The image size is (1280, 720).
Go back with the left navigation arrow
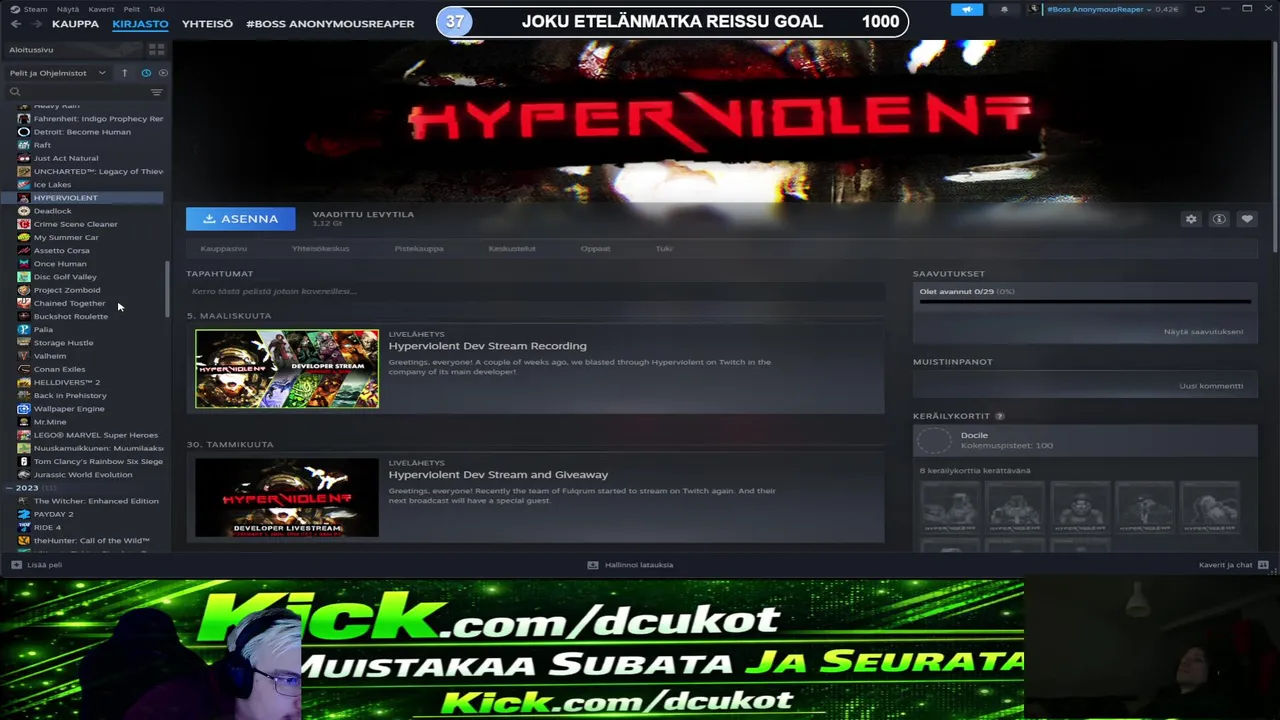click(15, 24)
